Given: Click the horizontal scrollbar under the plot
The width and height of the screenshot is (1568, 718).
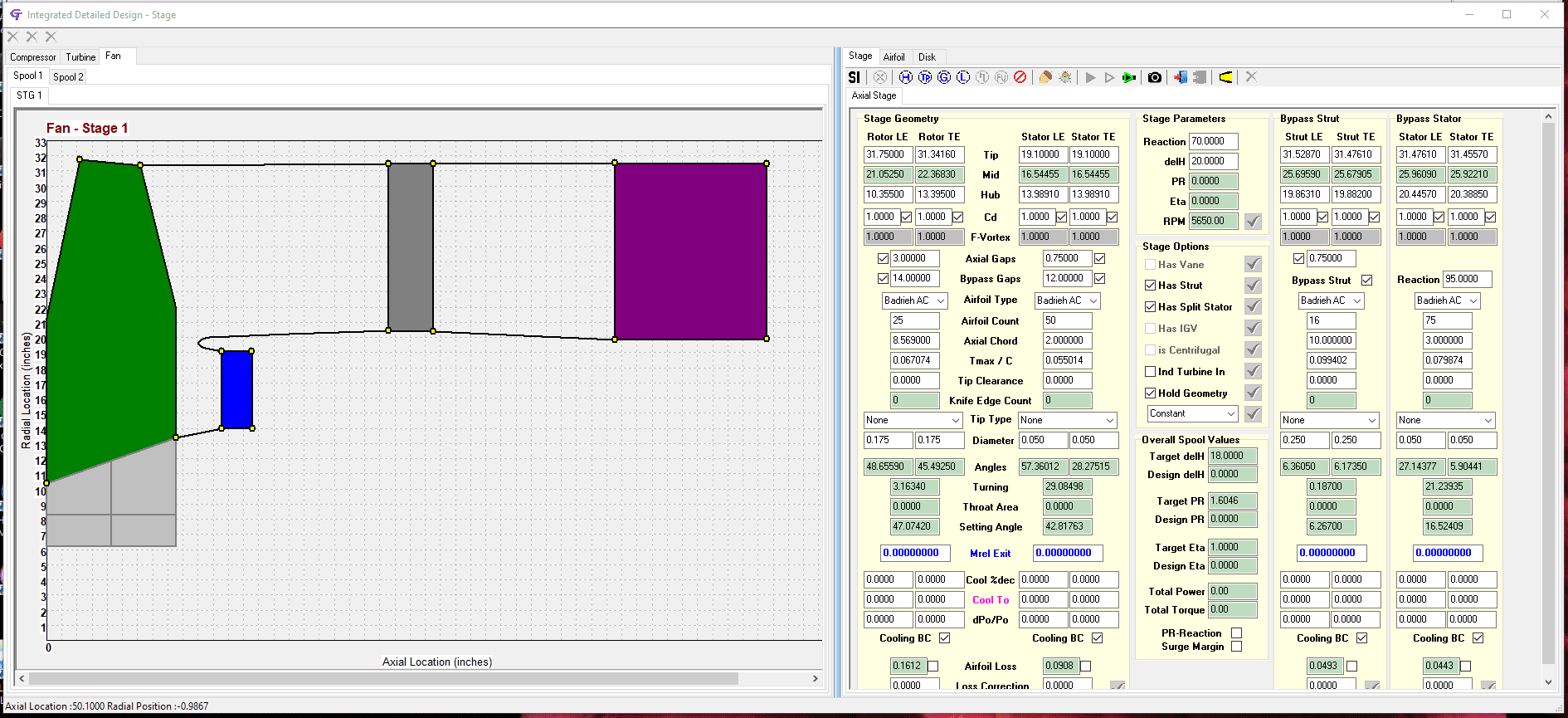Looking at the screenshot, I should pos(418,679).
